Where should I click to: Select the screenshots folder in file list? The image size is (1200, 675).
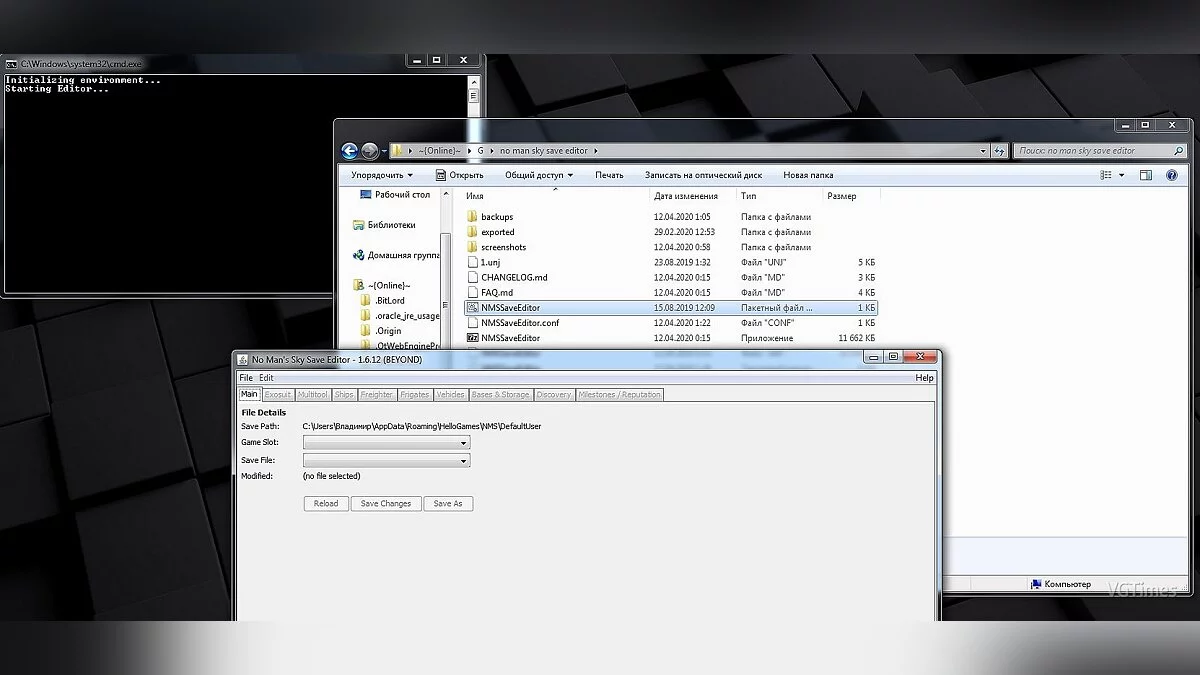[x=503, y=247]
